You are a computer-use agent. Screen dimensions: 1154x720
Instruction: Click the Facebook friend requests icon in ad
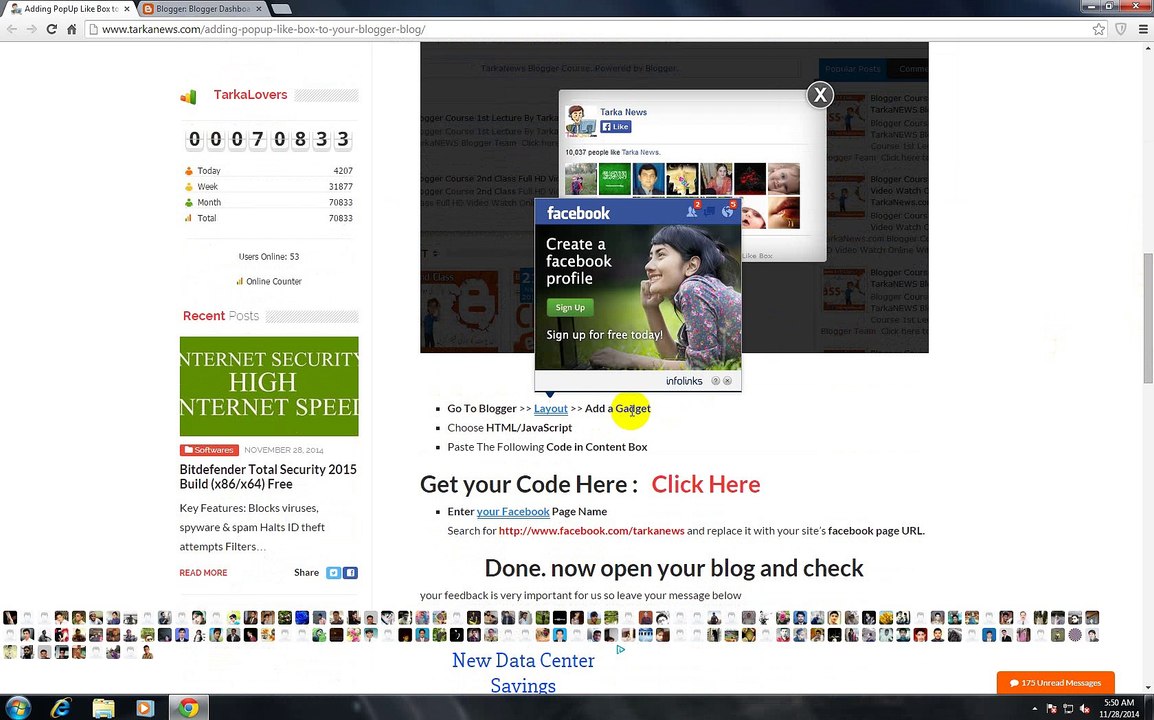tap(692, 211)
